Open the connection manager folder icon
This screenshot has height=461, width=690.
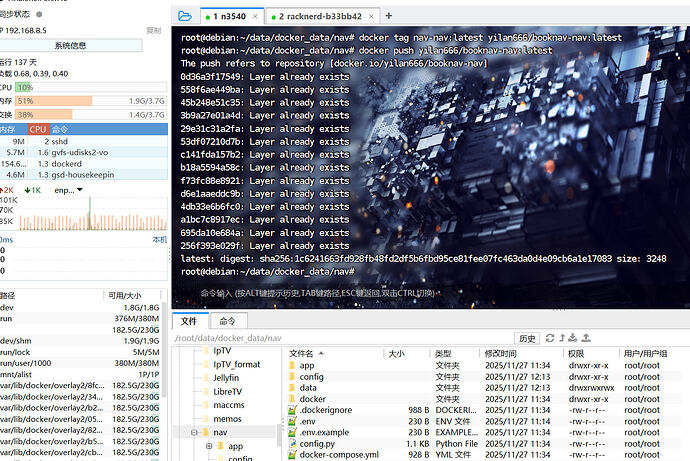[x=185, y=16]
